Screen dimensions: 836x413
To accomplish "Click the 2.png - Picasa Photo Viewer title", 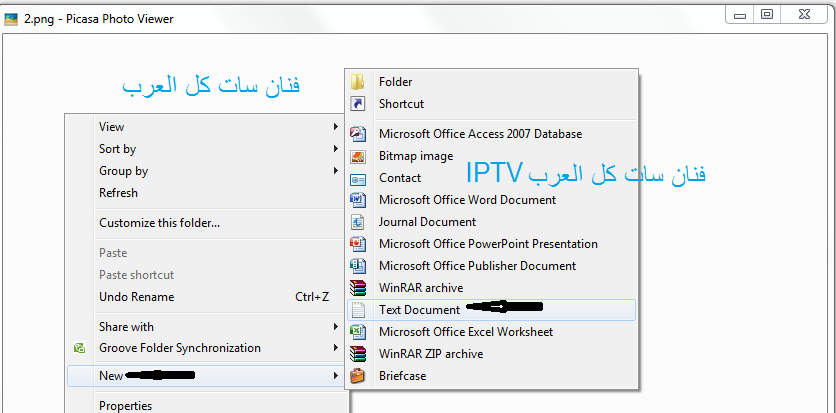I will pos(99,20).
